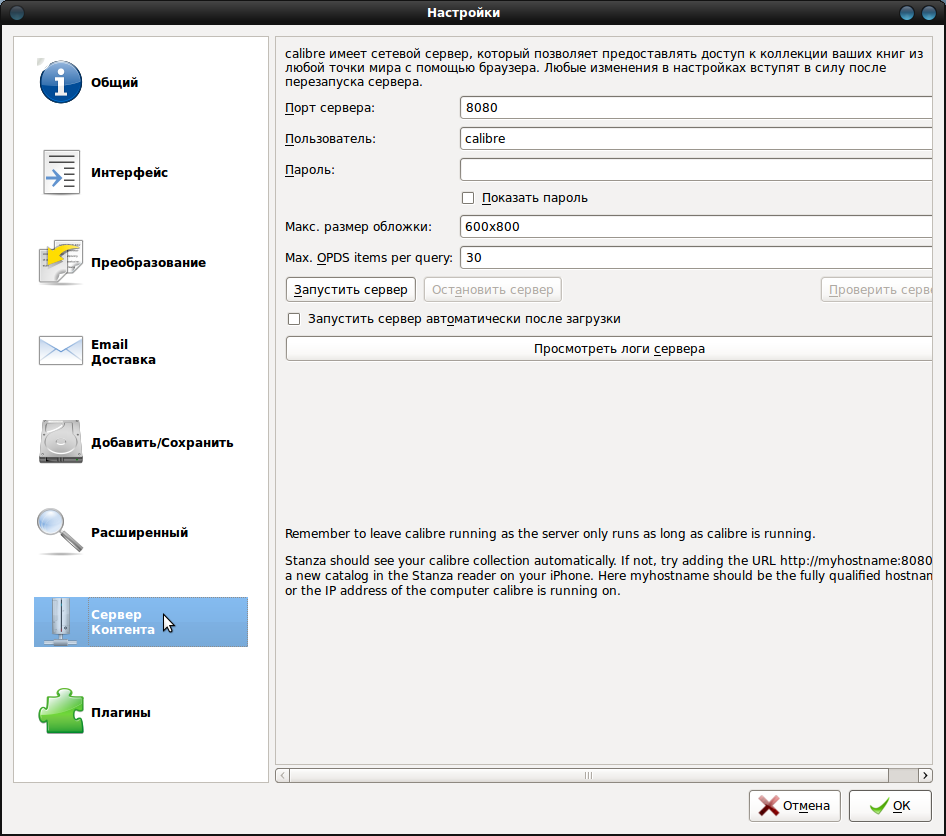Select the Добавить/Сохранить category label
The image size is (946, 836).
[x=162, y=442]
